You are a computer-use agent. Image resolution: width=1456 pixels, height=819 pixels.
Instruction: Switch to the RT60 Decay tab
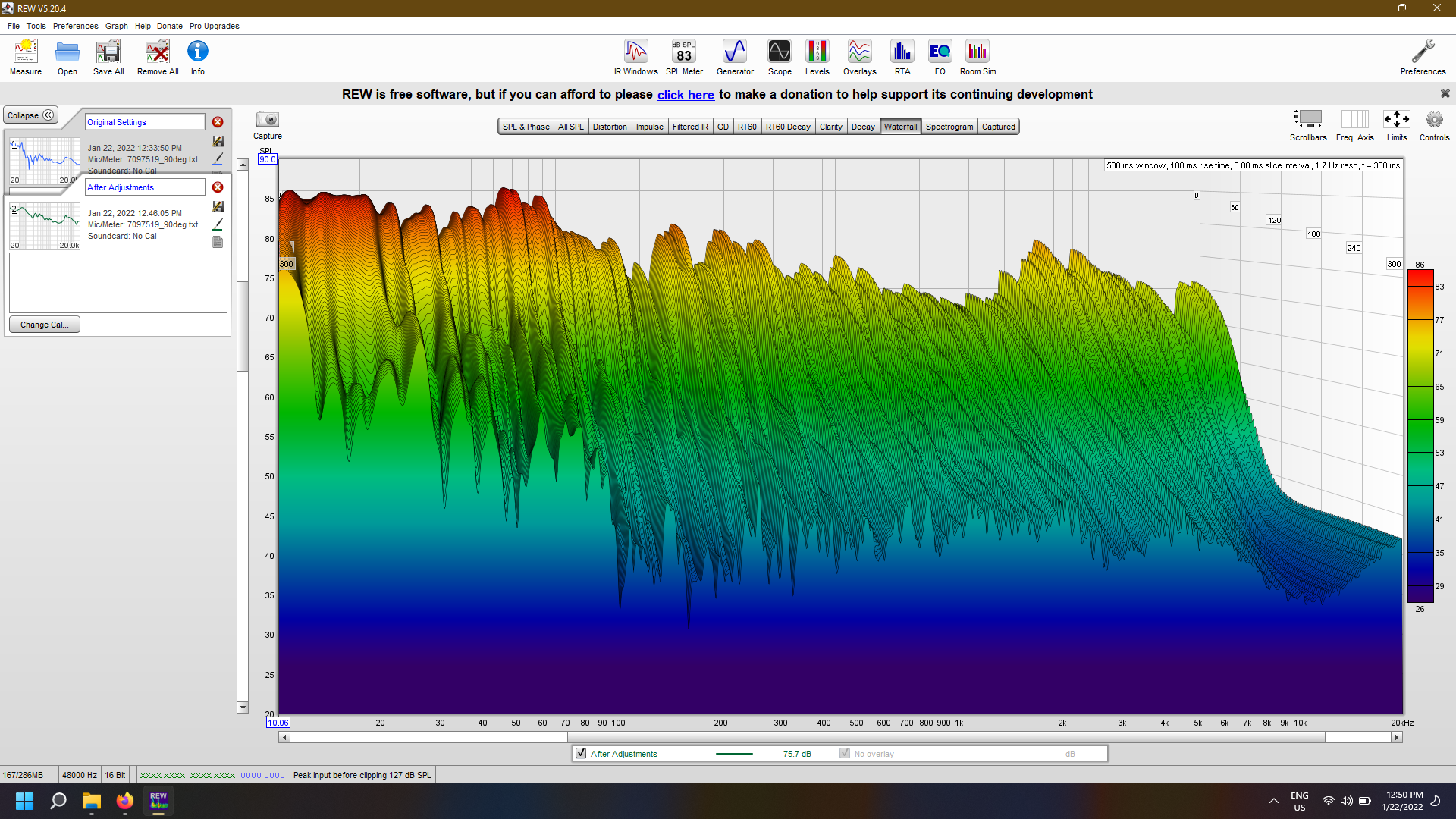click(x=788, y=127)
